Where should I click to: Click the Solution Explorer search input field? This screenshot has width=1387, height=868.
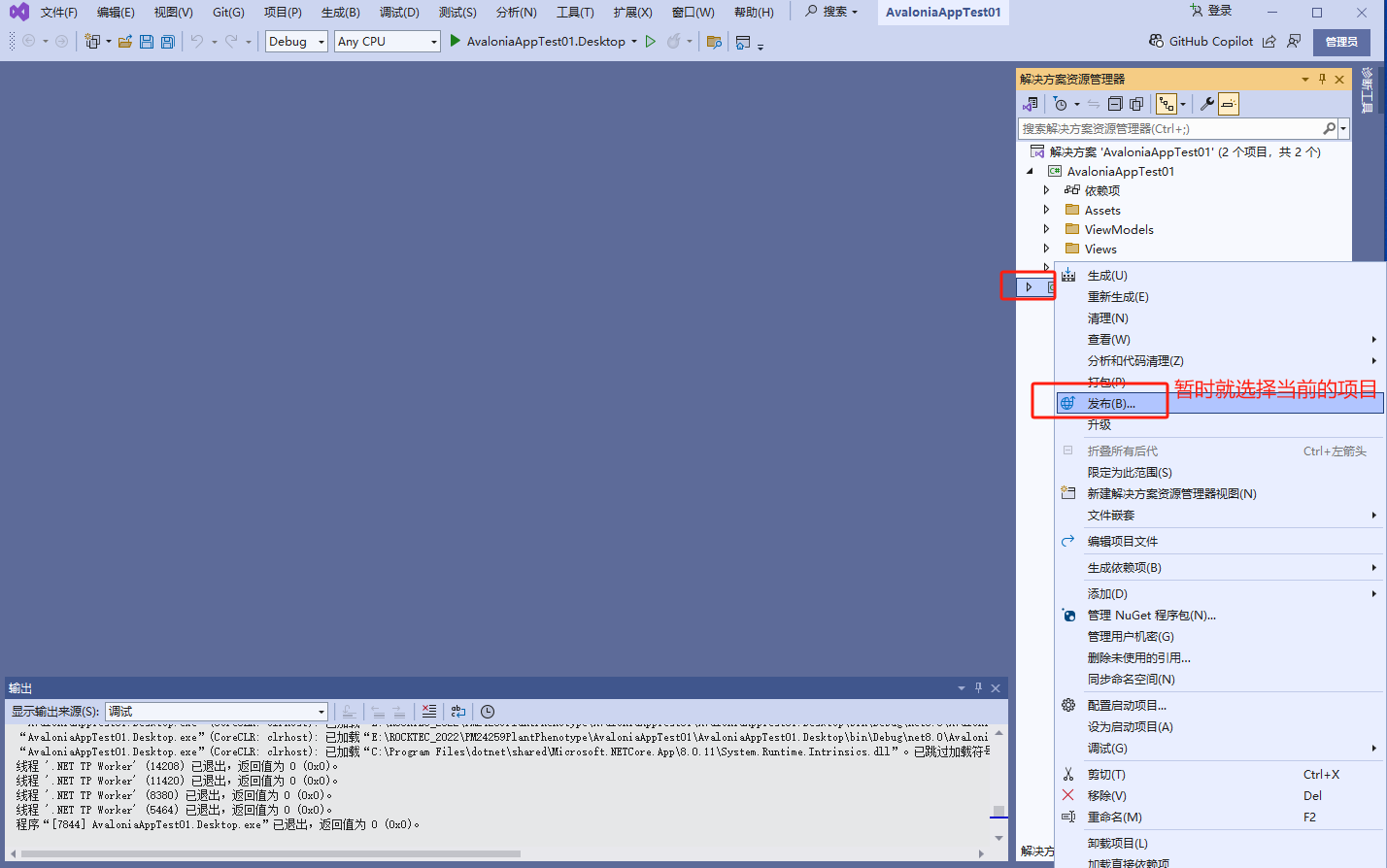coord(1170,128)
